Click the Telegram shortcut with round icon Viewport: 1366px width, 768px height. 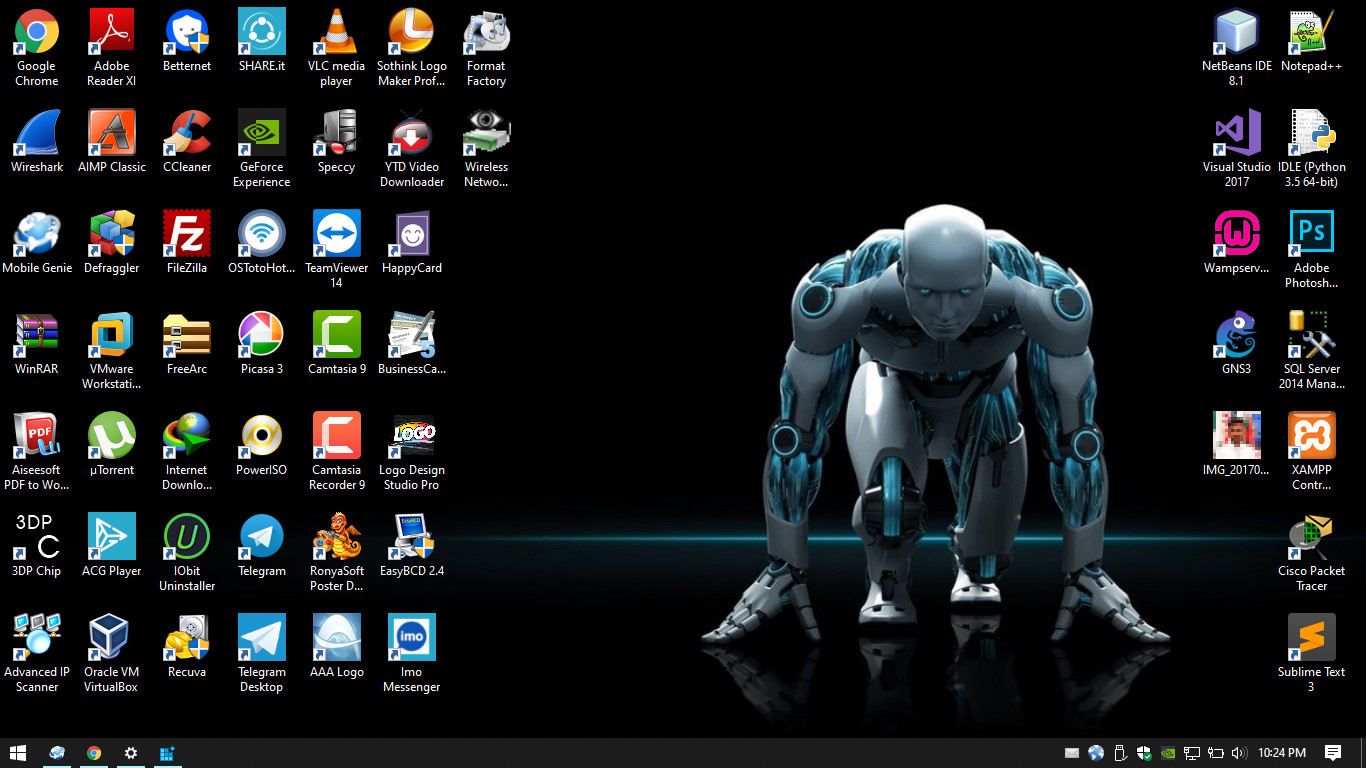[x=262, y=537]
